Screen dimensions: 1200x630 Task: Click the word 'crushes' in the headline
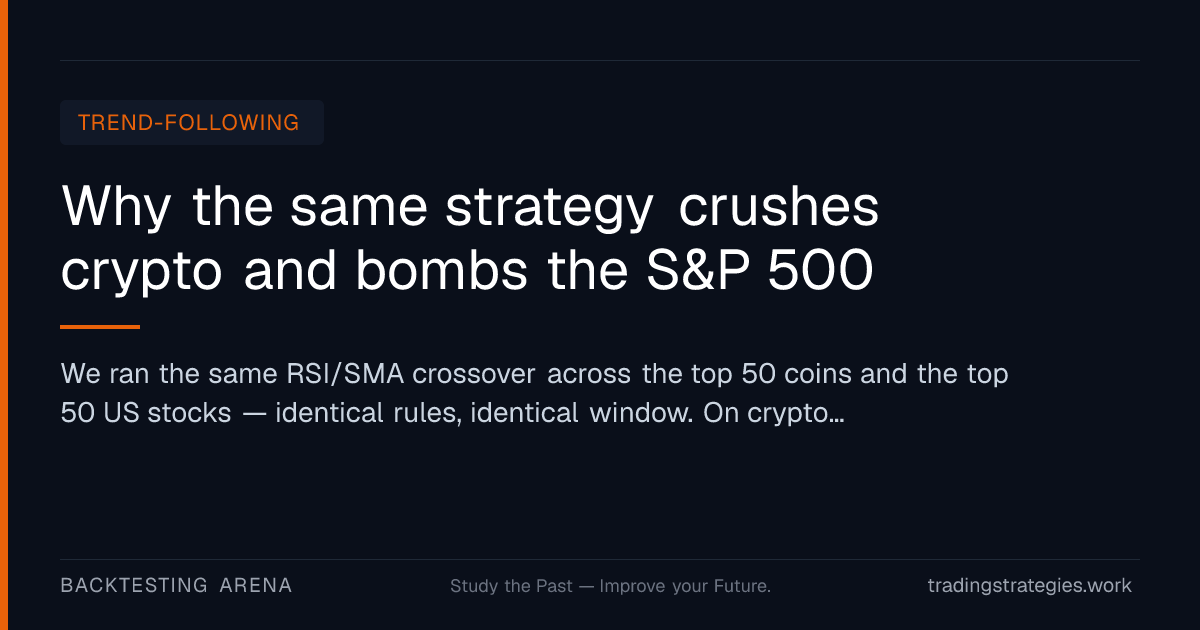(x=779, y=207)
